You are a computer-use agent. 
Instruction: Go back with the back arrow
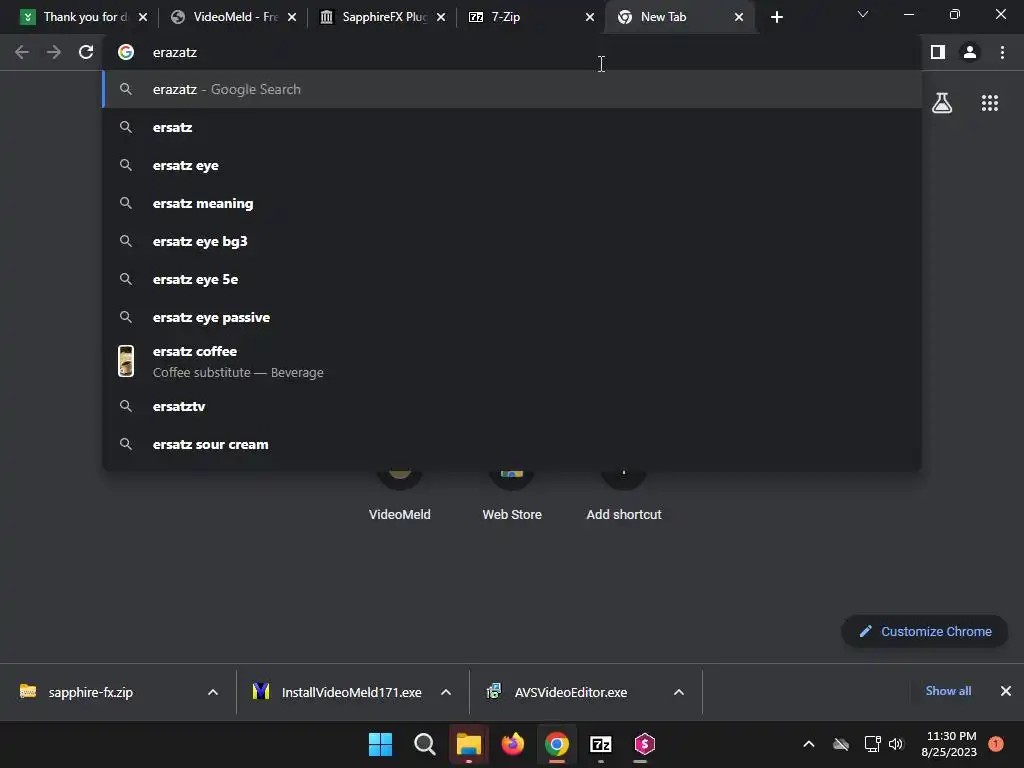pos(22,52)
